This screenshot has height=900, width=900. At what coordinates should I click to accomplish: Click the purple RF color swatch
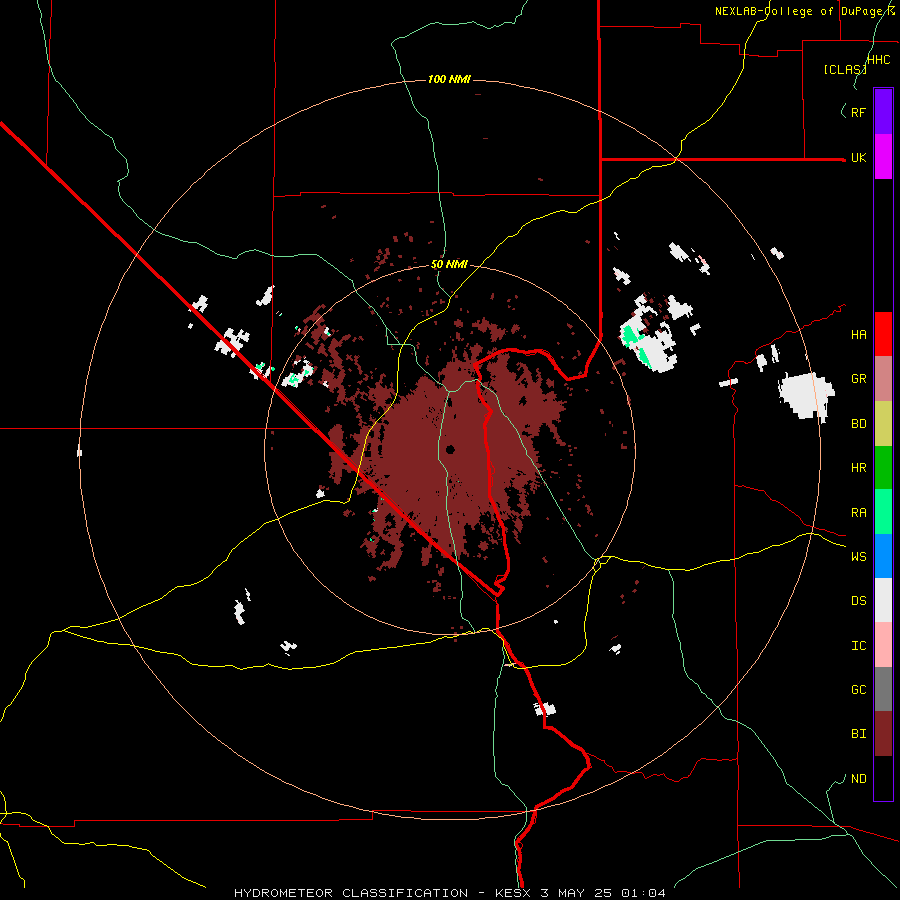point(883,112)
